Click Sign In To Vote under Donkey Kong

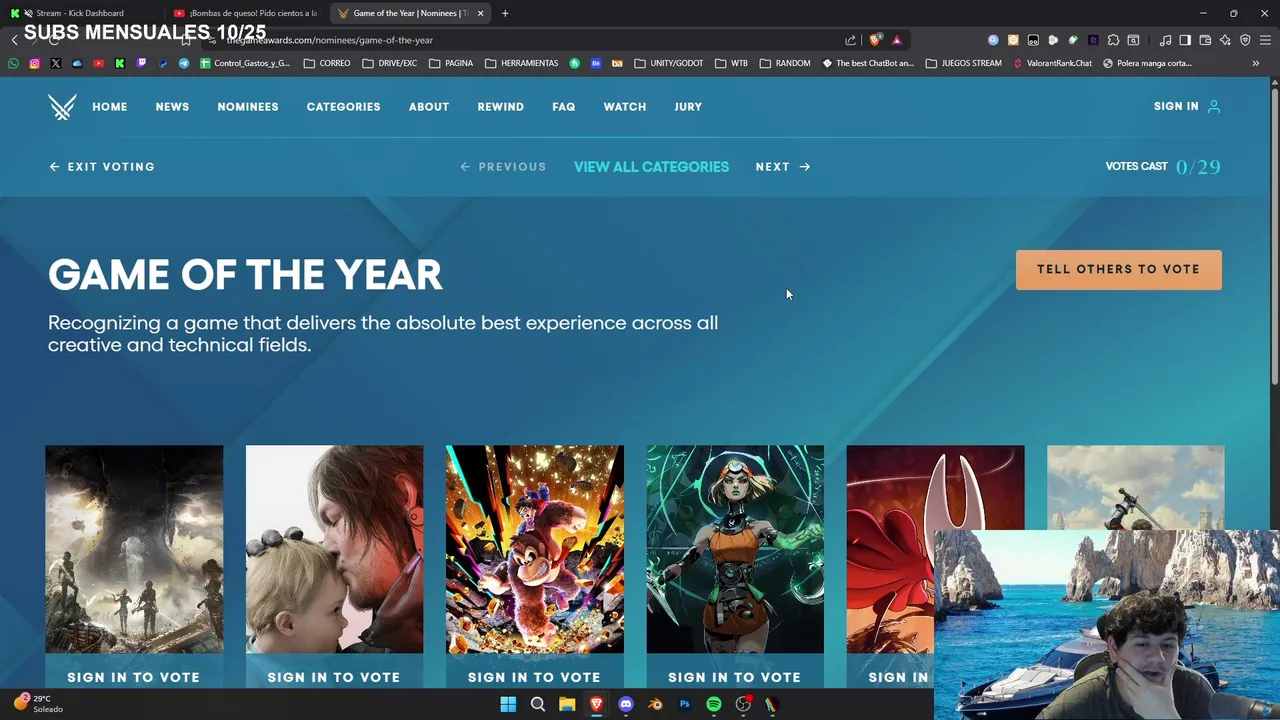(x=534, y=677)
